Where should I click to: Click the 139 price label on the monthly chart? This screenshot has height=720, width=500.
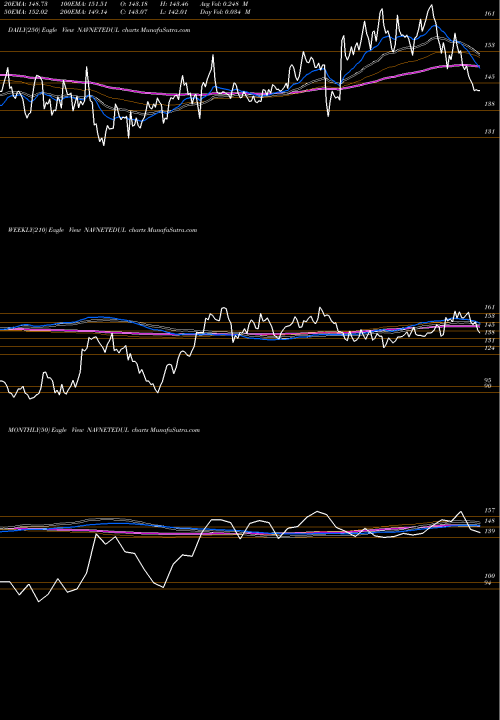click(489, 531)
